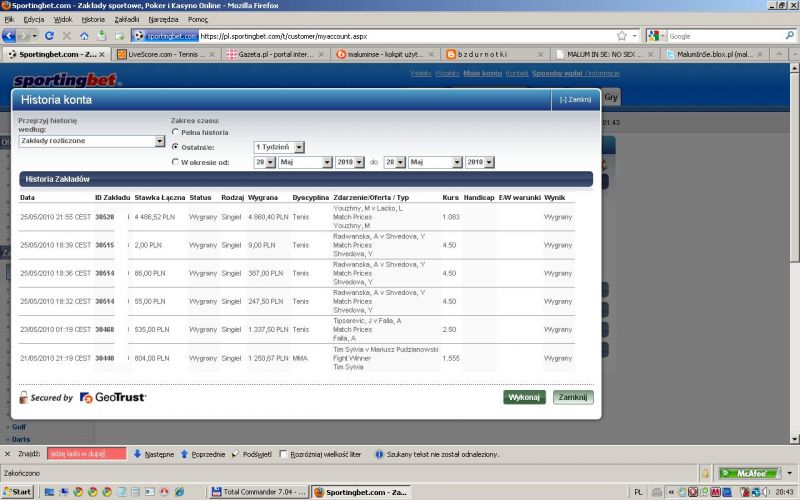800x500 pixels.
Task: Open the start day 20 dropdown
Action: coord(264,162)
